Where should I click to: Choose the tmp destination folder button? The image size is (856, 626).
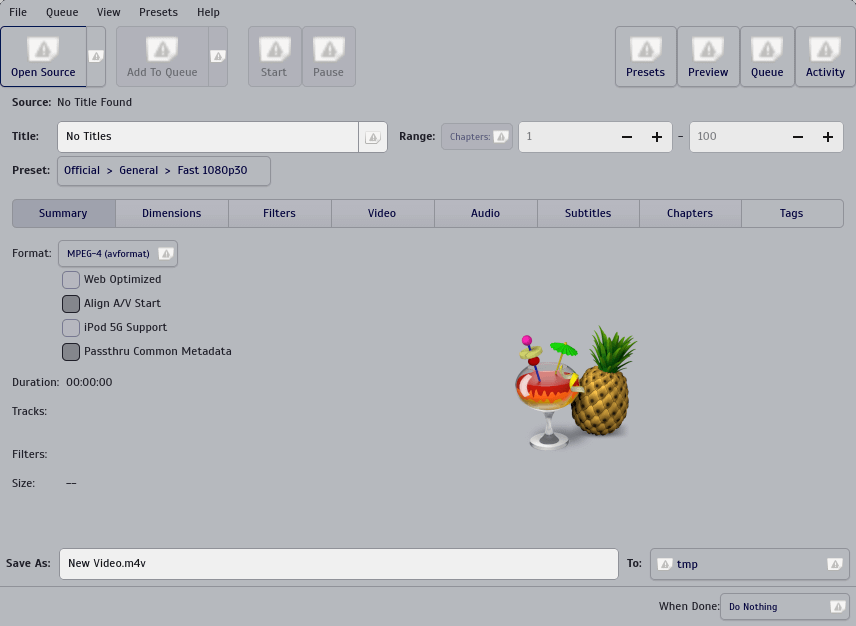[x=749, y=564]
